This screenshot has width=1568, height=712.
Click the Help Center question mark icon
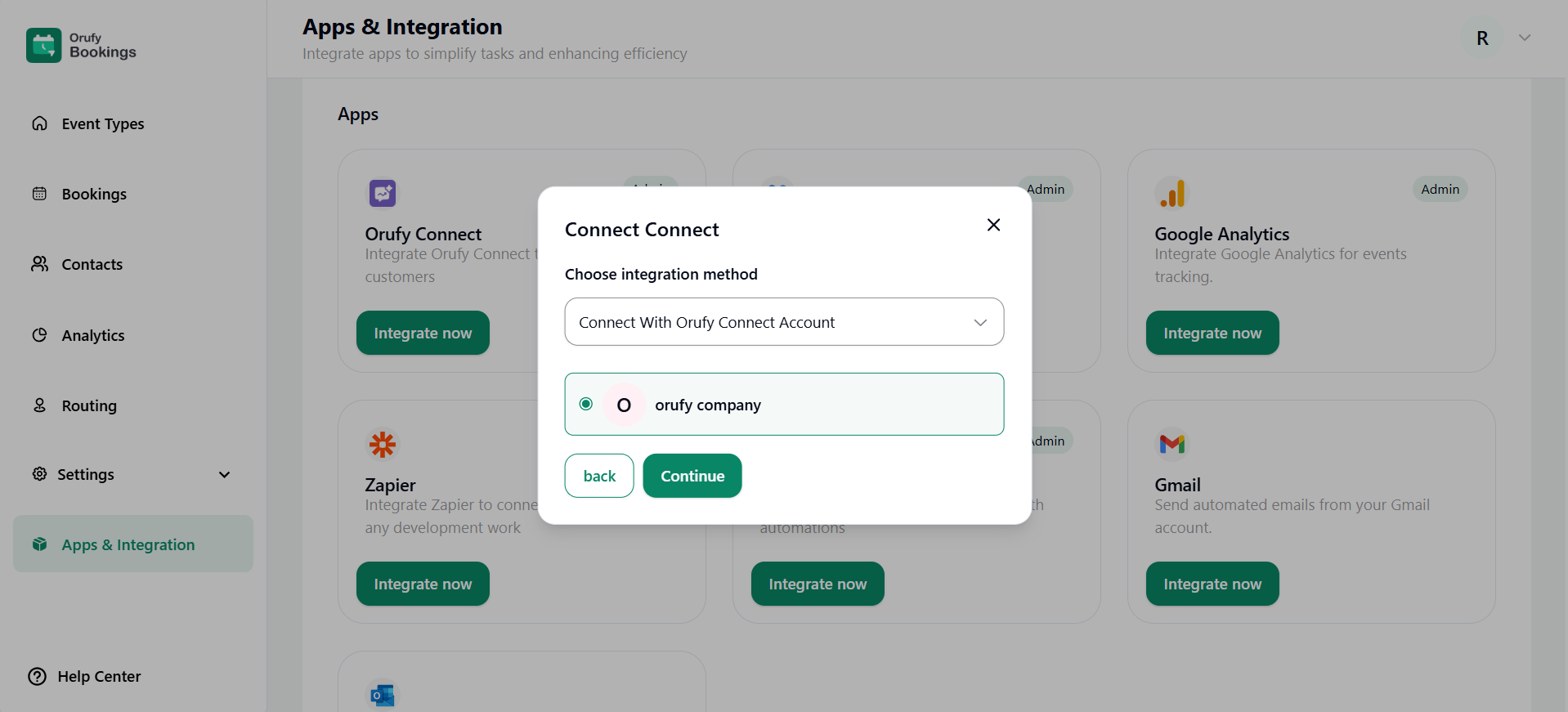pos(38,677)
